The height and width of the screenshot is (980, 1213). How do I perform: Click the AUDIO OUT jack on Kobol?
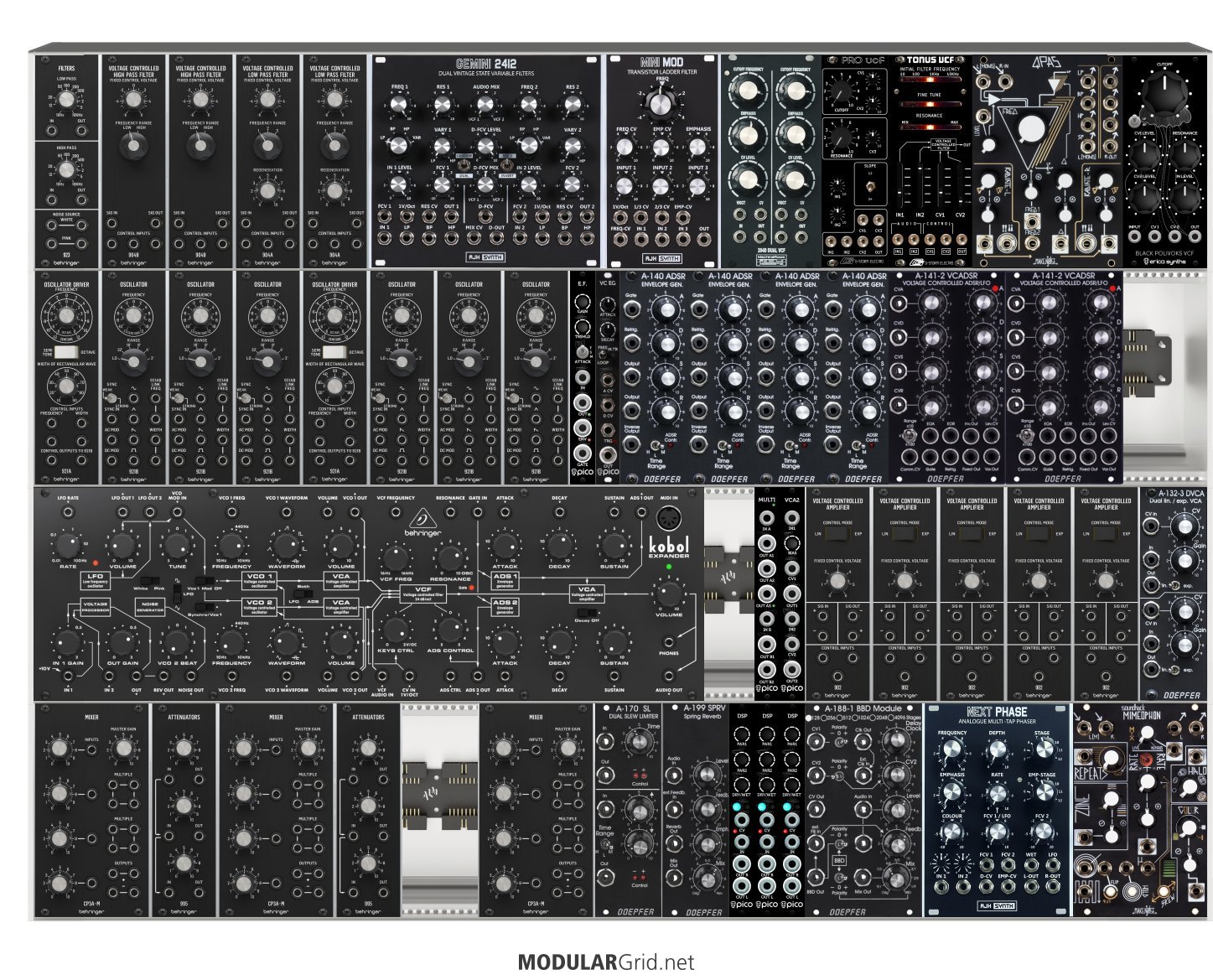tap(669, 676)
